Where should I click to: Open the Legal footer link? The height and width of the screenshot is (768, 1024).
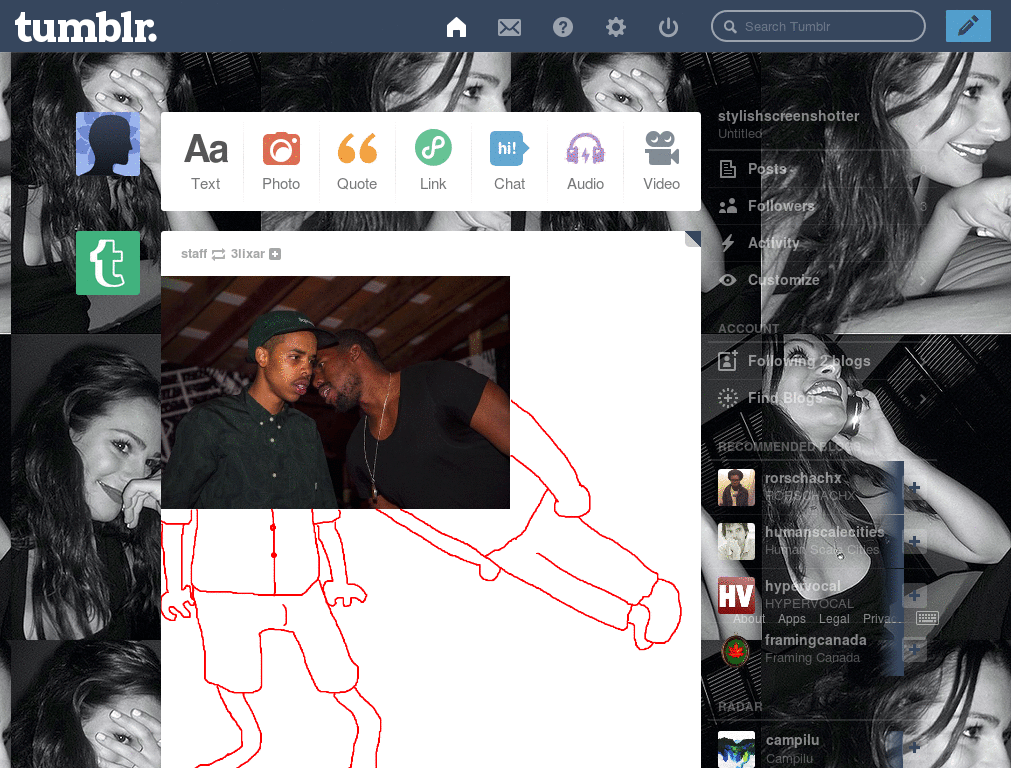[x=834, y=618]
